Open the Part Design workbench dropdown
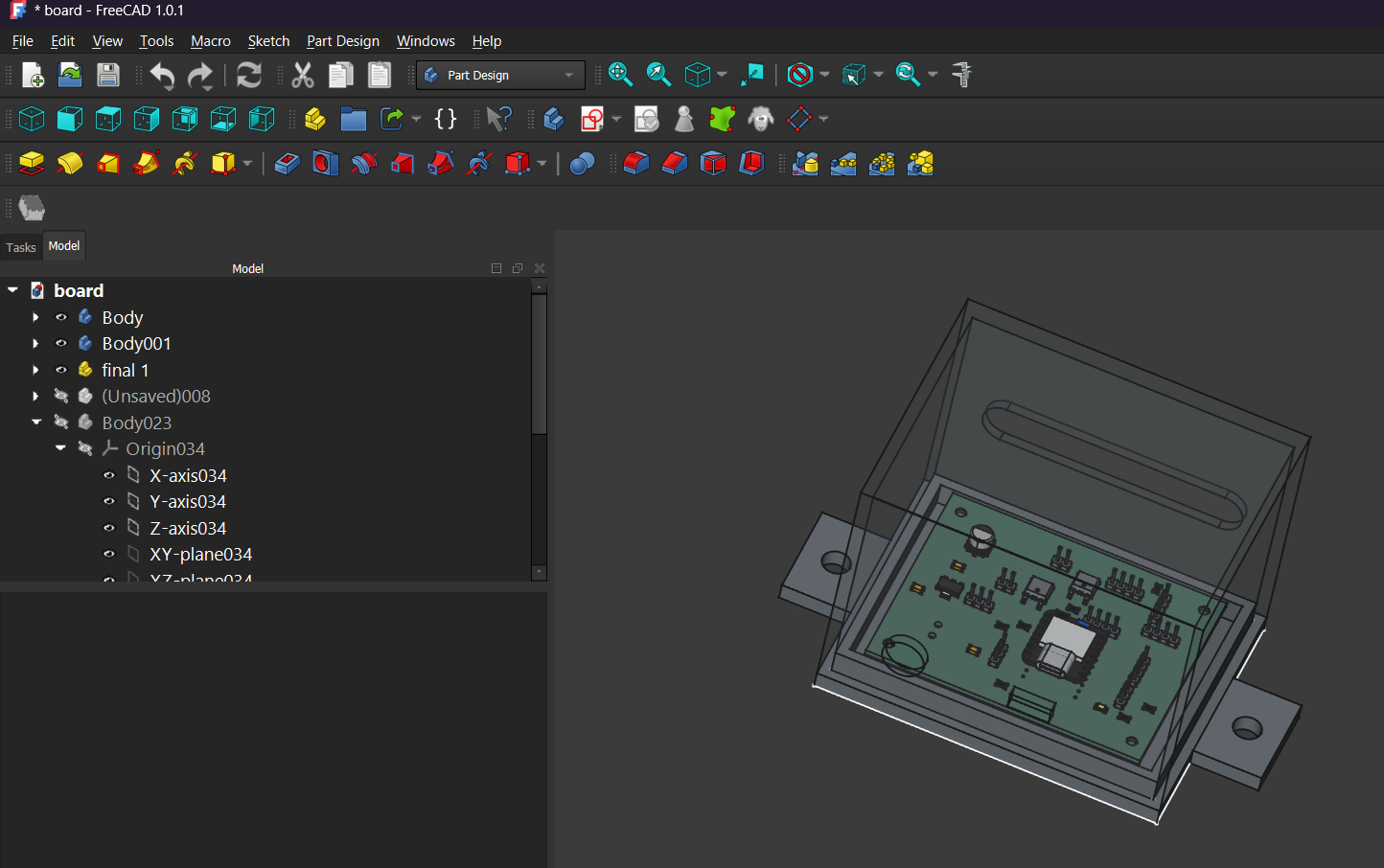The width and height of the screenshot is (1384, 868). (500, 75)
